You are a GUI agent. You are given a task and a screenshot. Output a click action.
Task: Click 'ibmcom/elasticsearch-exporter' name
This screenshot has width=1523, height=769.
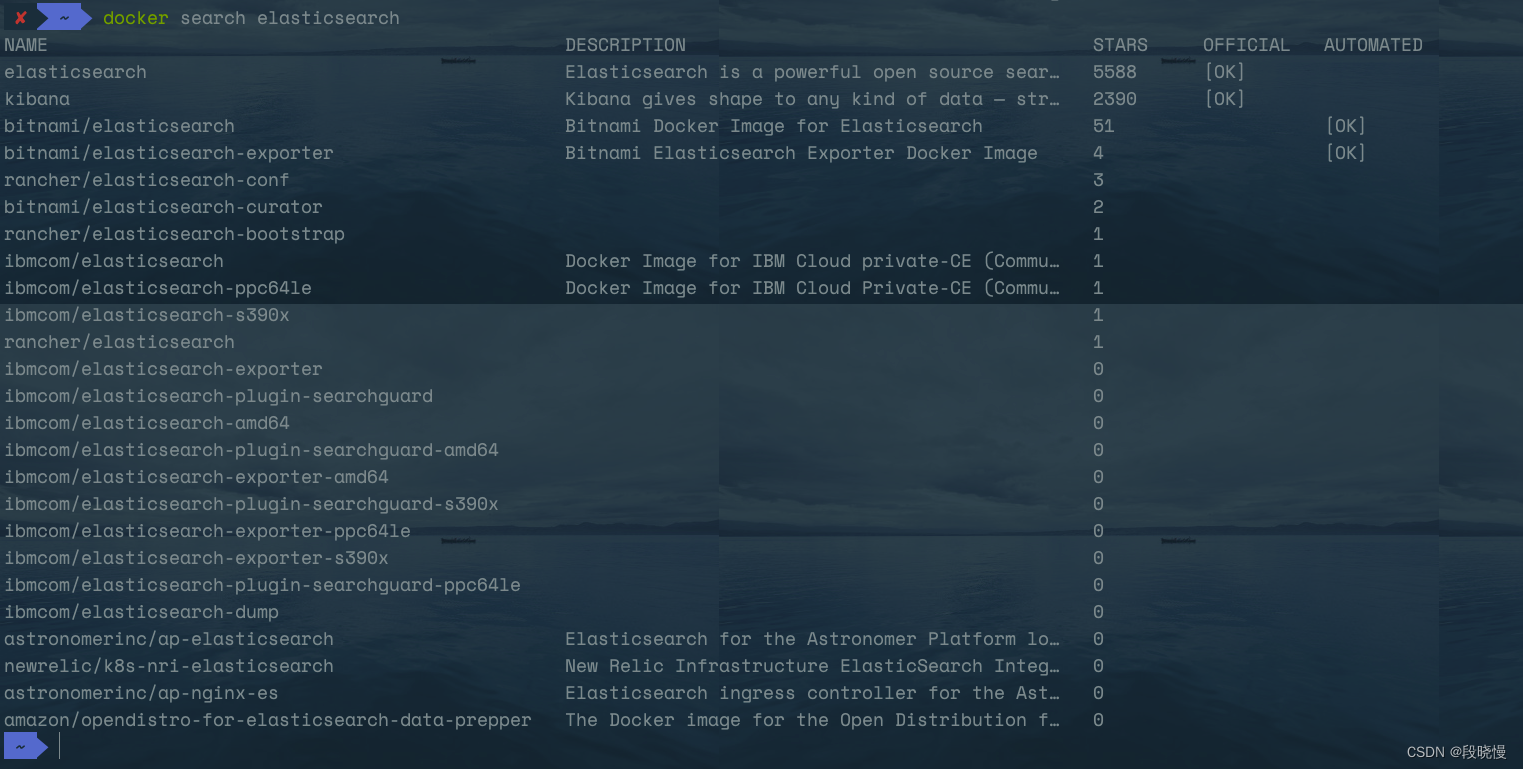pyautogui.click(x=163, y=369)
